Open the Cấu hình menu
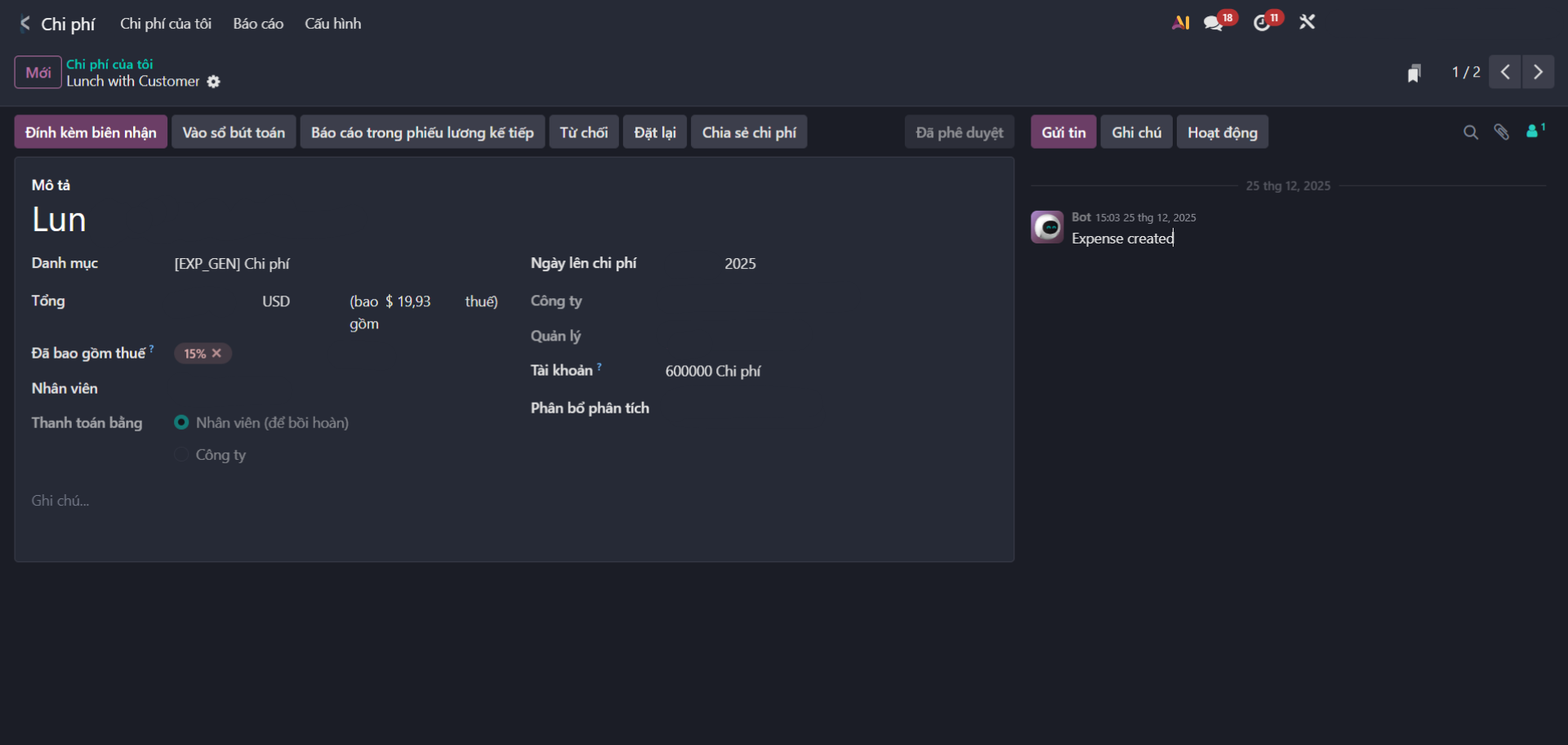The width and height of the screenshot is (1568, 745). coord(332,24)
